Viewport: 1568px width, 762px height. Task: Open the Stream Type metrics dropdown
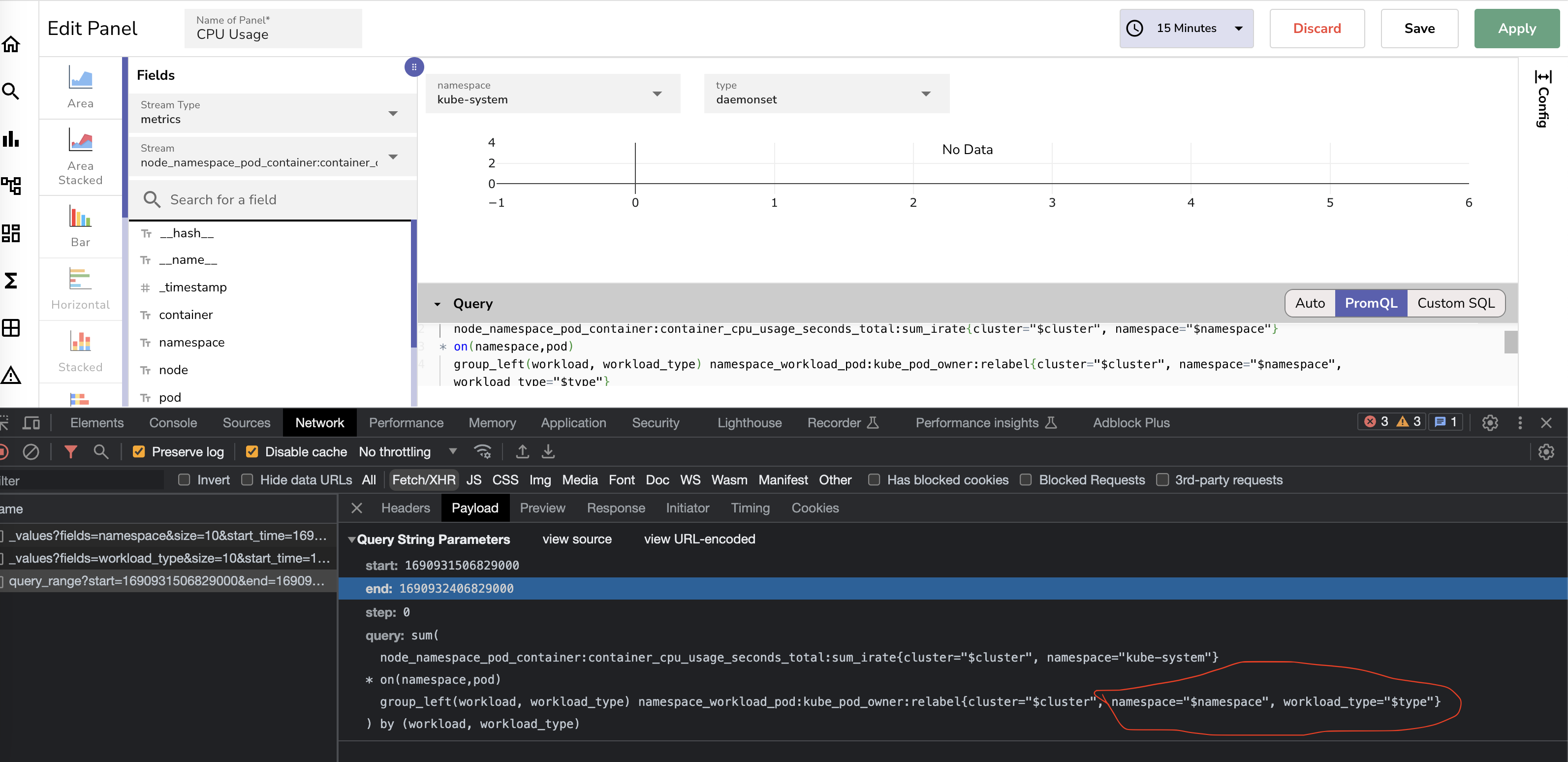pyautogui.click(x=272, y=113)
